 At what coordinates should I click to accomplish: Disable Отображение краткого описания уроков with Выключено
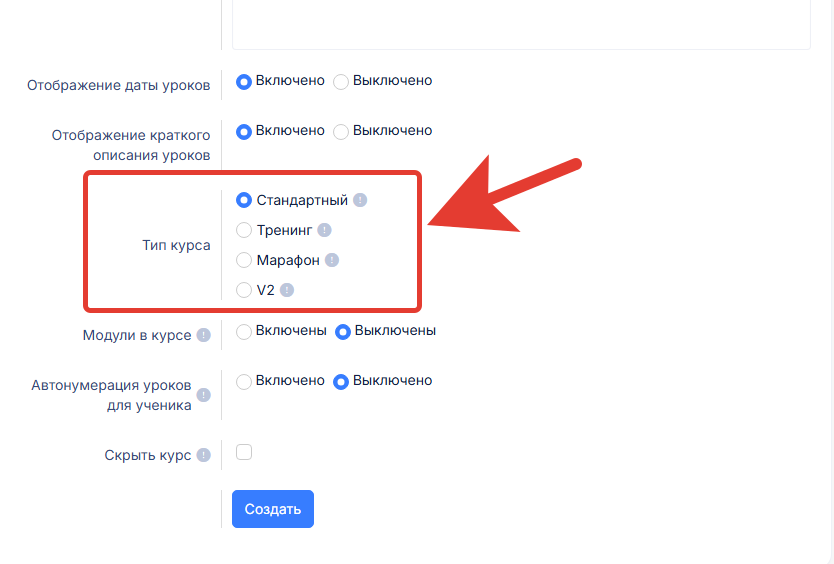pos(341,131)
